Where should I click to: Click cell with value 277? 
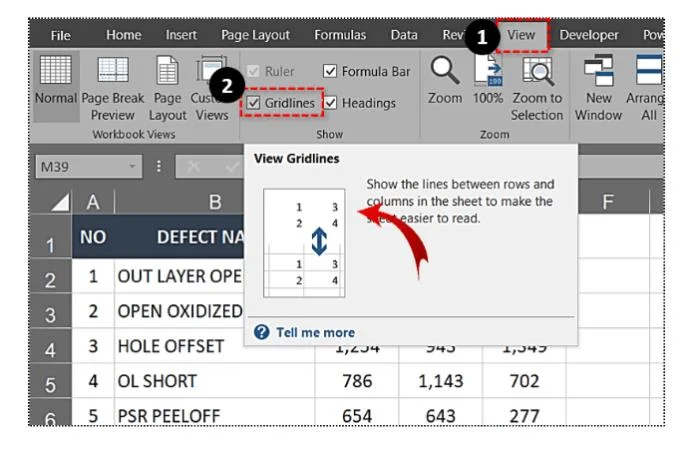(x=524, y=413)
